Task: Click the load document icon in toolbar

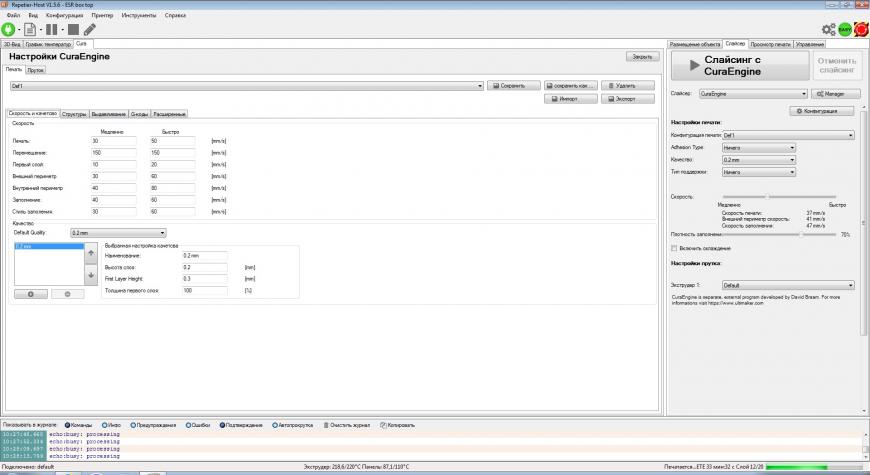Action: (x=30, y=29)
